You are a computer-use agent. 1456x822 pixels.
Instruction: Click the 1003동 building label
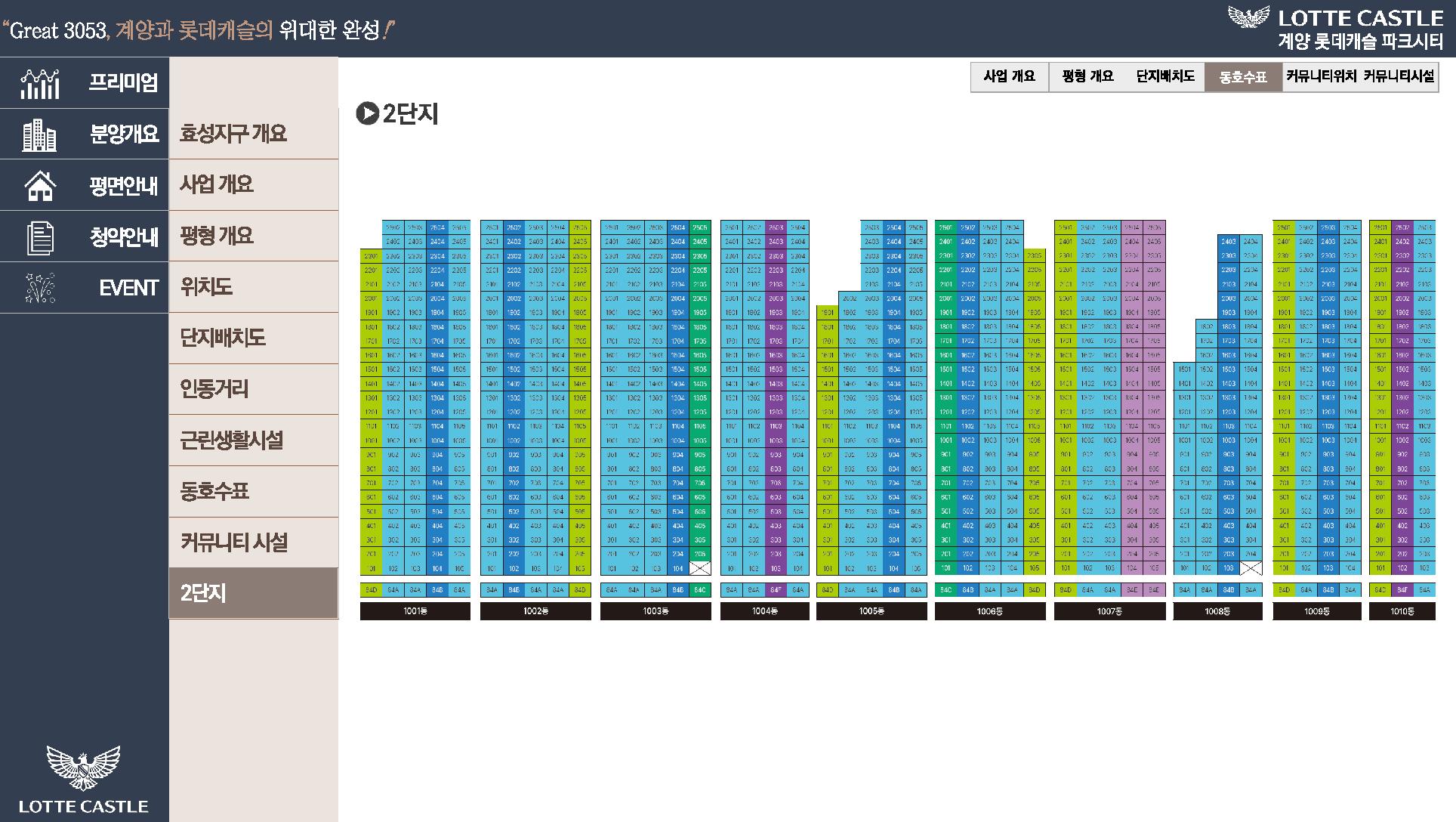point(656,611)
